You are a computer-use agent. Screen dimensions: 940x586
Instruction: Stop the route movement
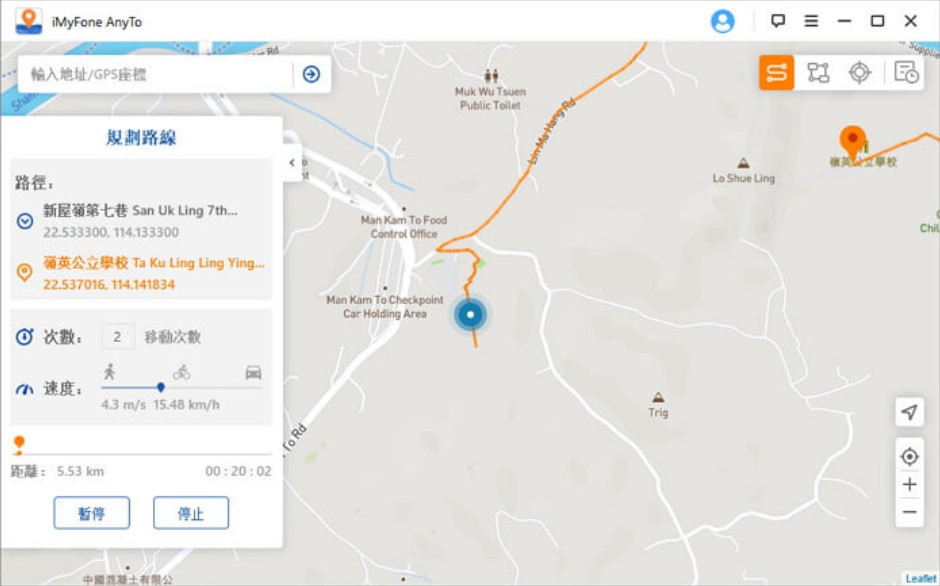[191, 513]
